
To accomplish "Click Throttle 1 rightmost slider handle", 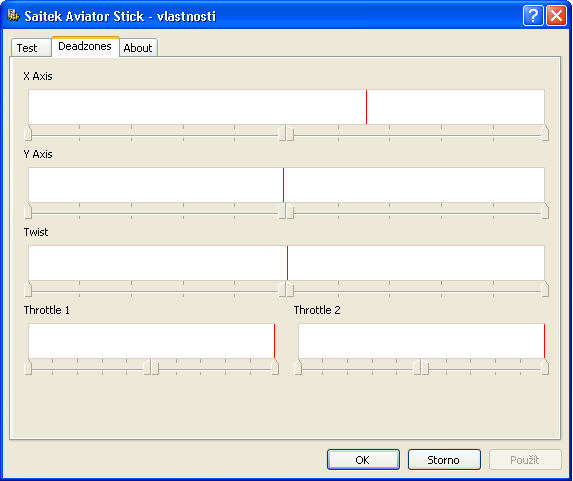I will pos(275,367).
